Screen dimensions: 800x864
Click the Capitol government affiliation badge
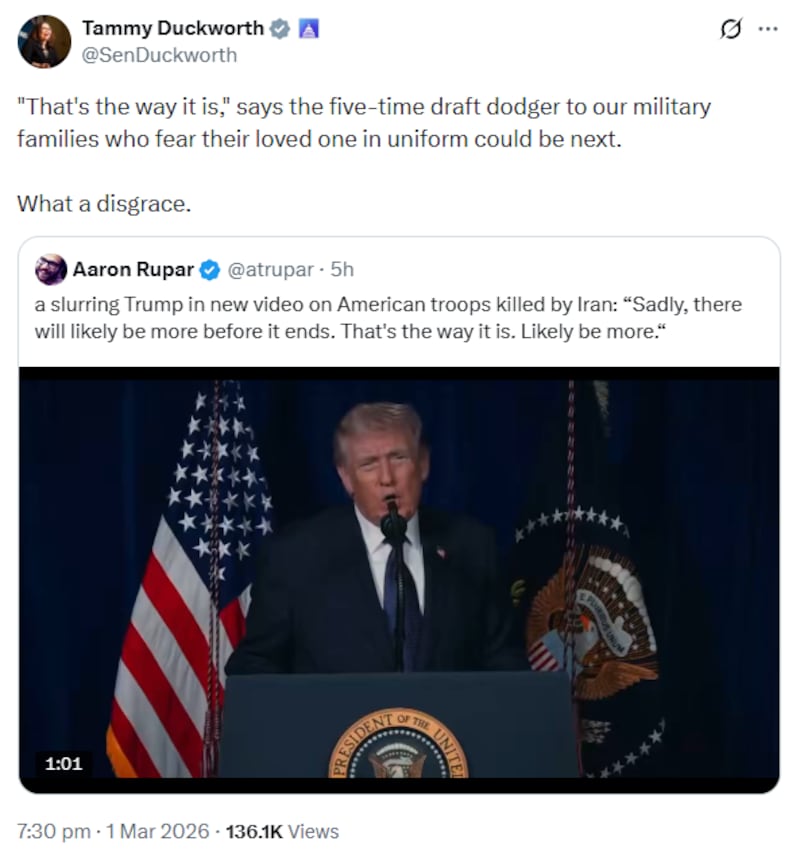(x=311, y=28)
